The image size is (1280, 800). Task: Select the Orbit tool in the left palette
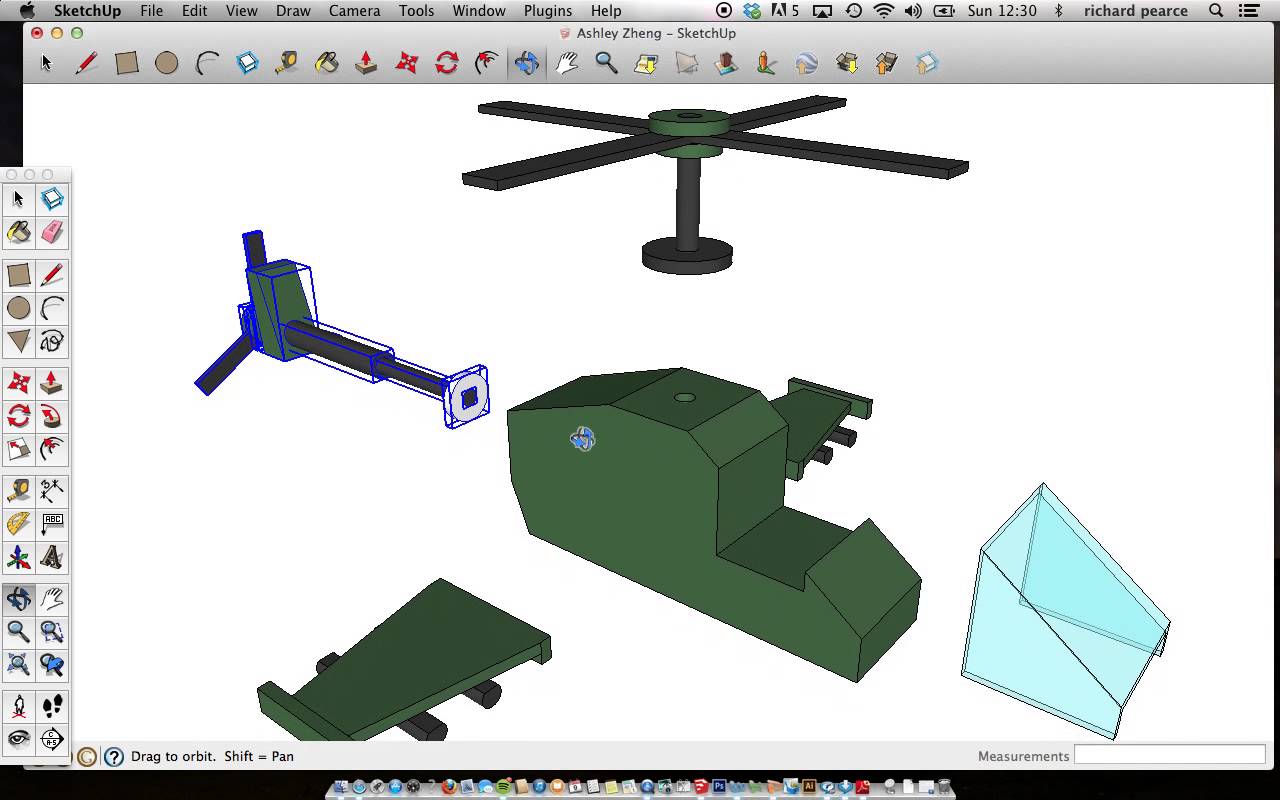[18, 598]
